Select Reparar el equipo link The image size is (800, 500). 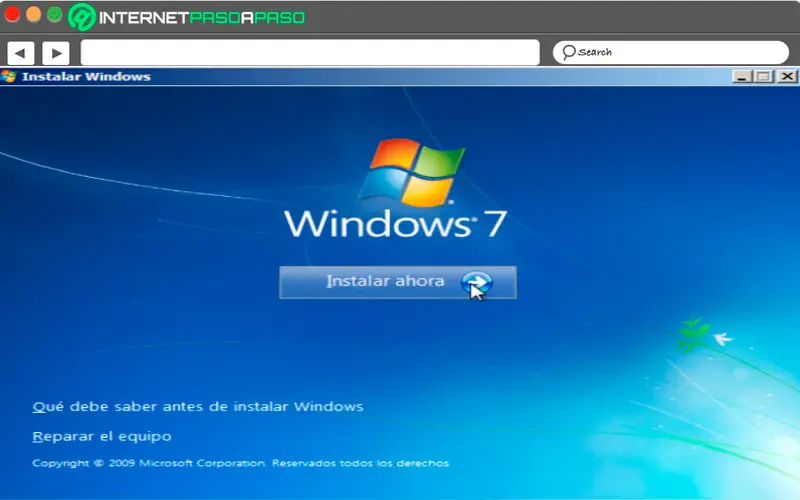pyautogui.click(x=102, y=437)
